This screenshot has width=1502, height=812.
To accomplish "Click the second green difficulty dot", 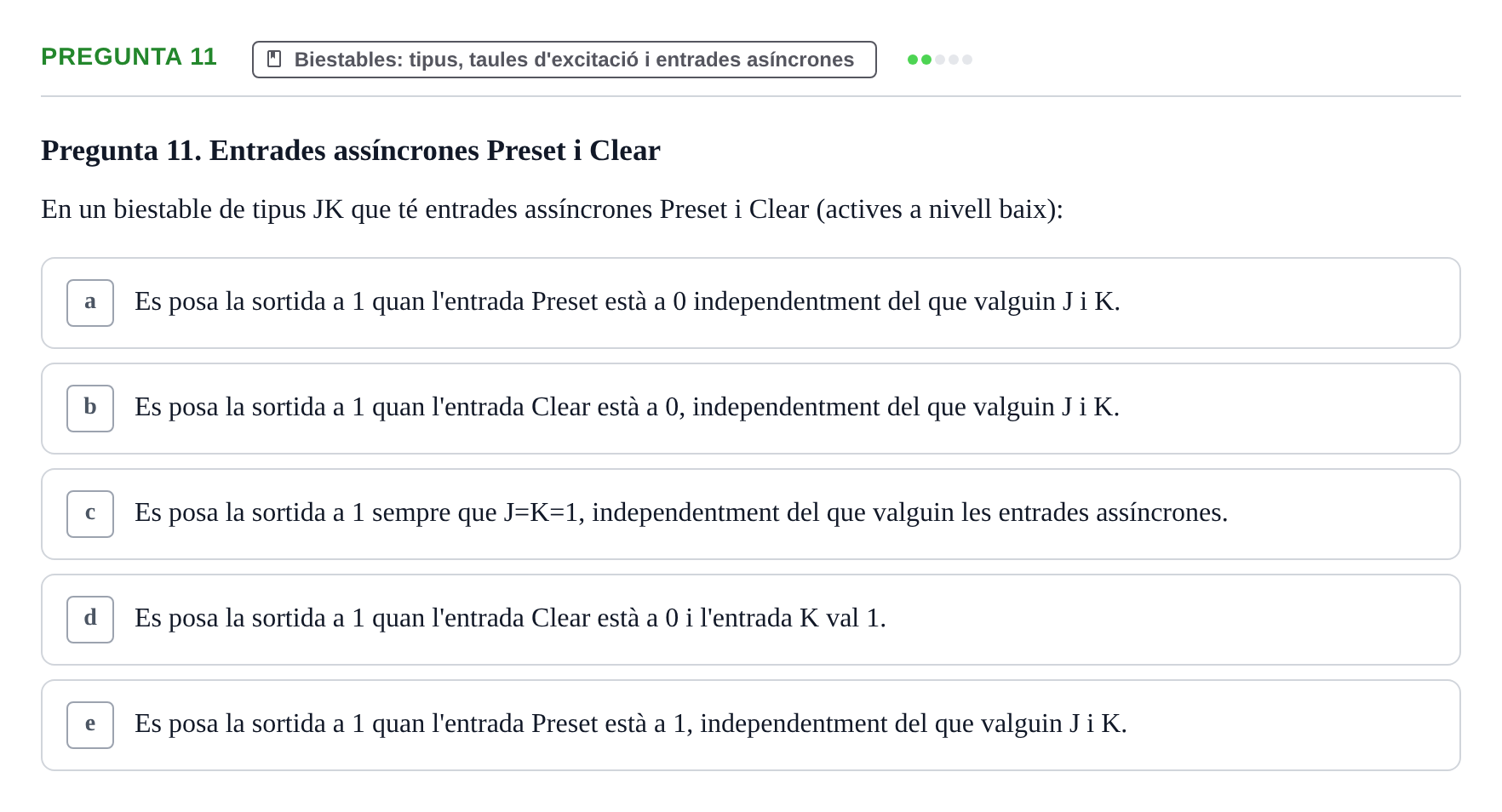I will click(926, 60).
